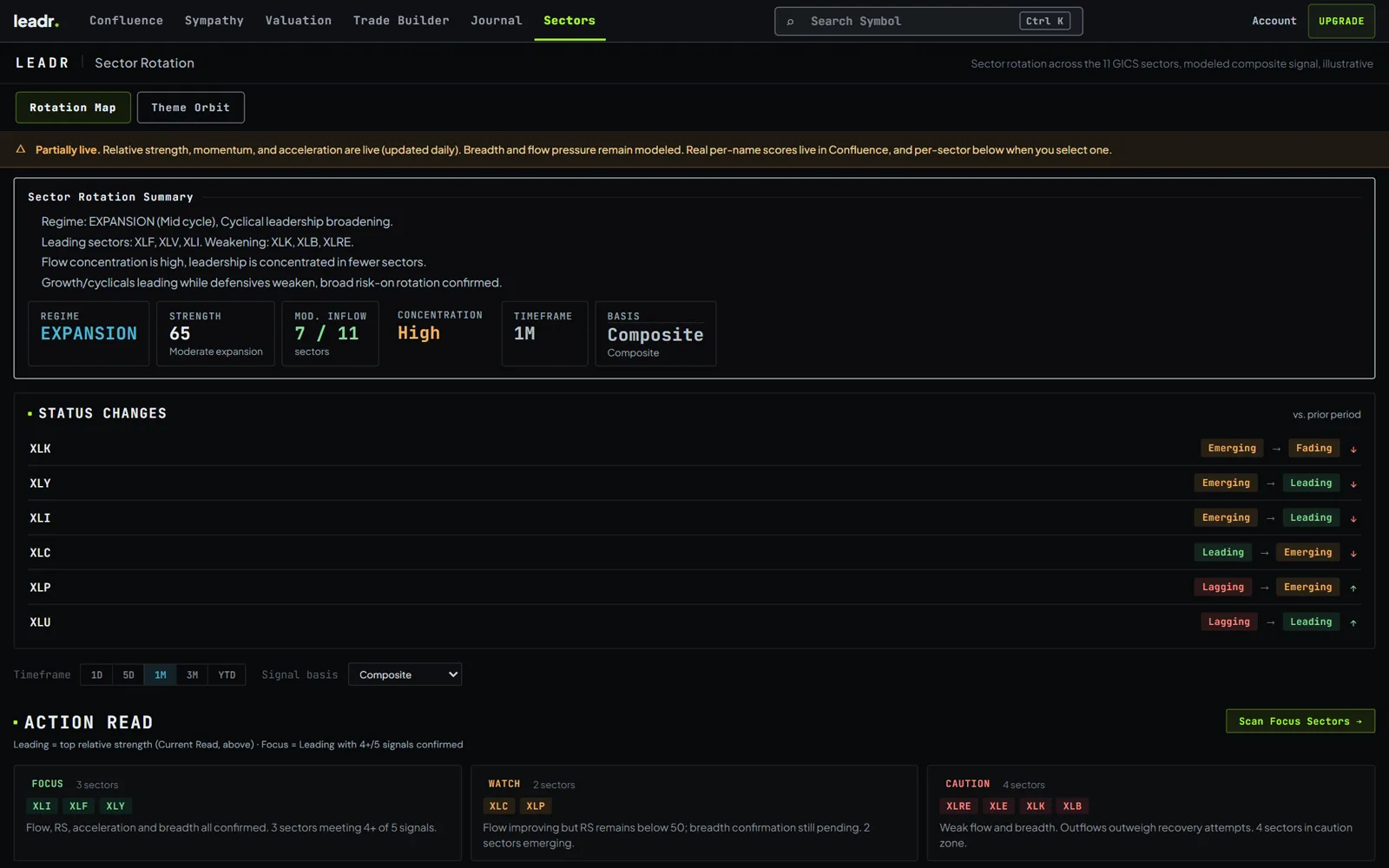
Task: Click the up arrow in the XLU row
Action: click(1353, 622)
